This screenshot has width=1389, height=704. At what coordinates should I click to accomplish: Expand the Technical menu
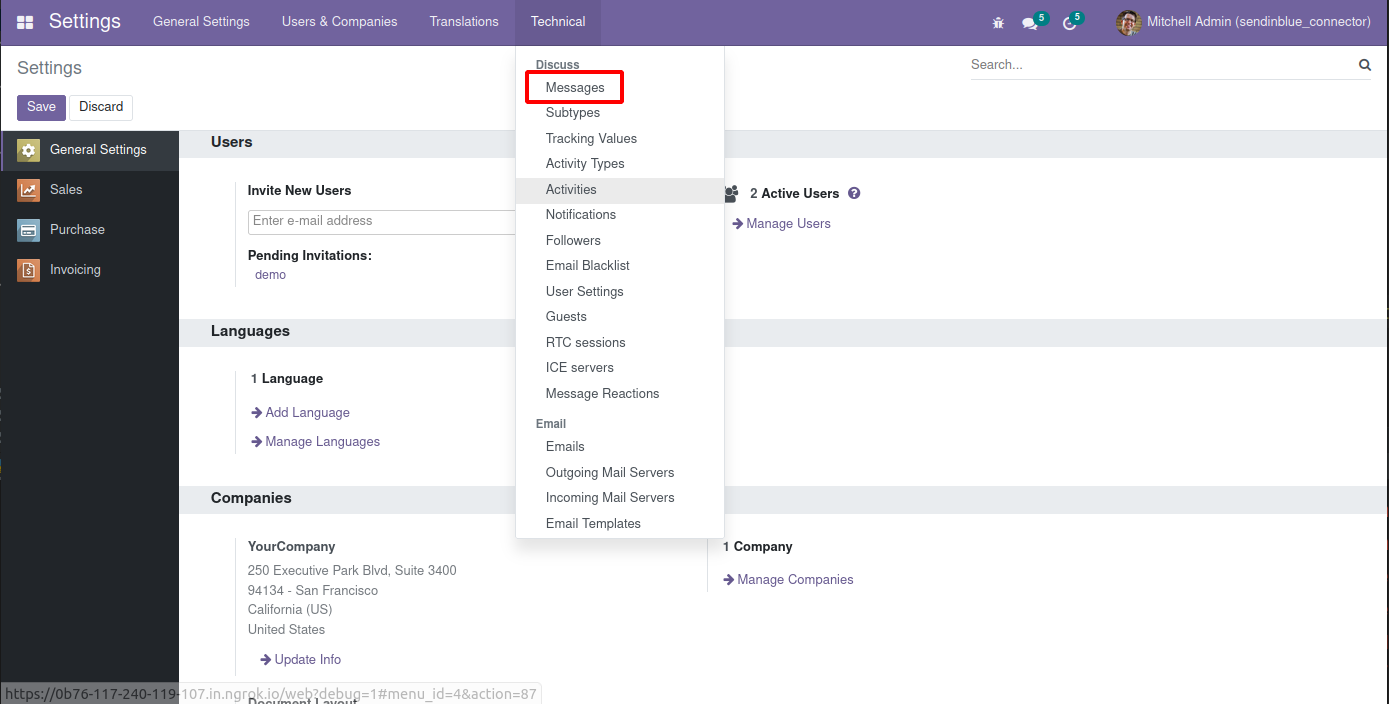(x=558, y=22)
